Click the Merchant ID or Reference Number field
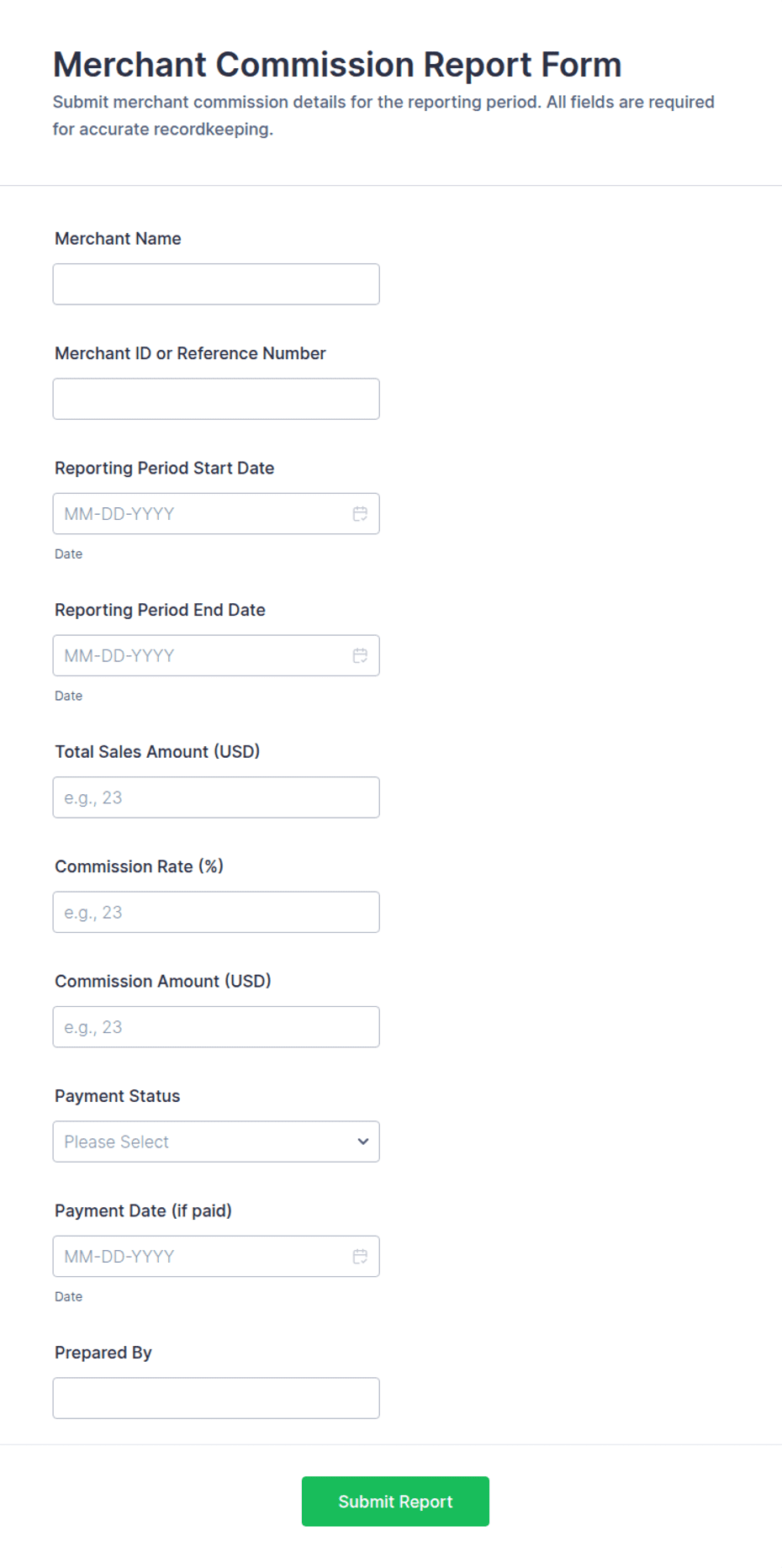This screenshot has width=782, height=1568. coord(216,399)
